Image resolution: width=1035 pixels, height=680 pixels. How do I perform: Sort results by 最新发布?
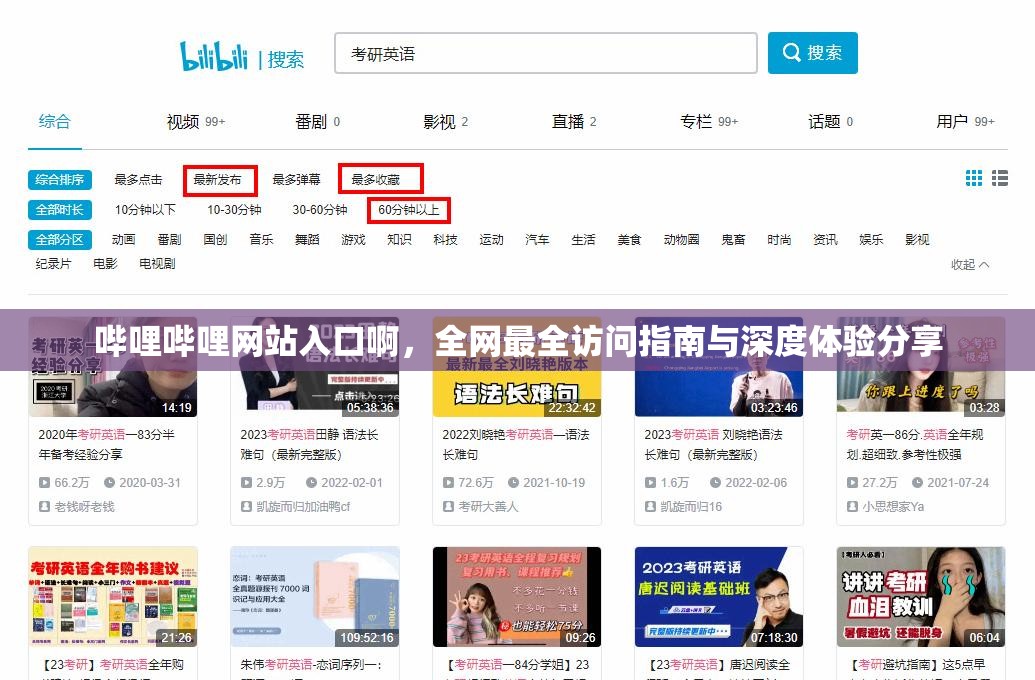(x=217, y=180)
